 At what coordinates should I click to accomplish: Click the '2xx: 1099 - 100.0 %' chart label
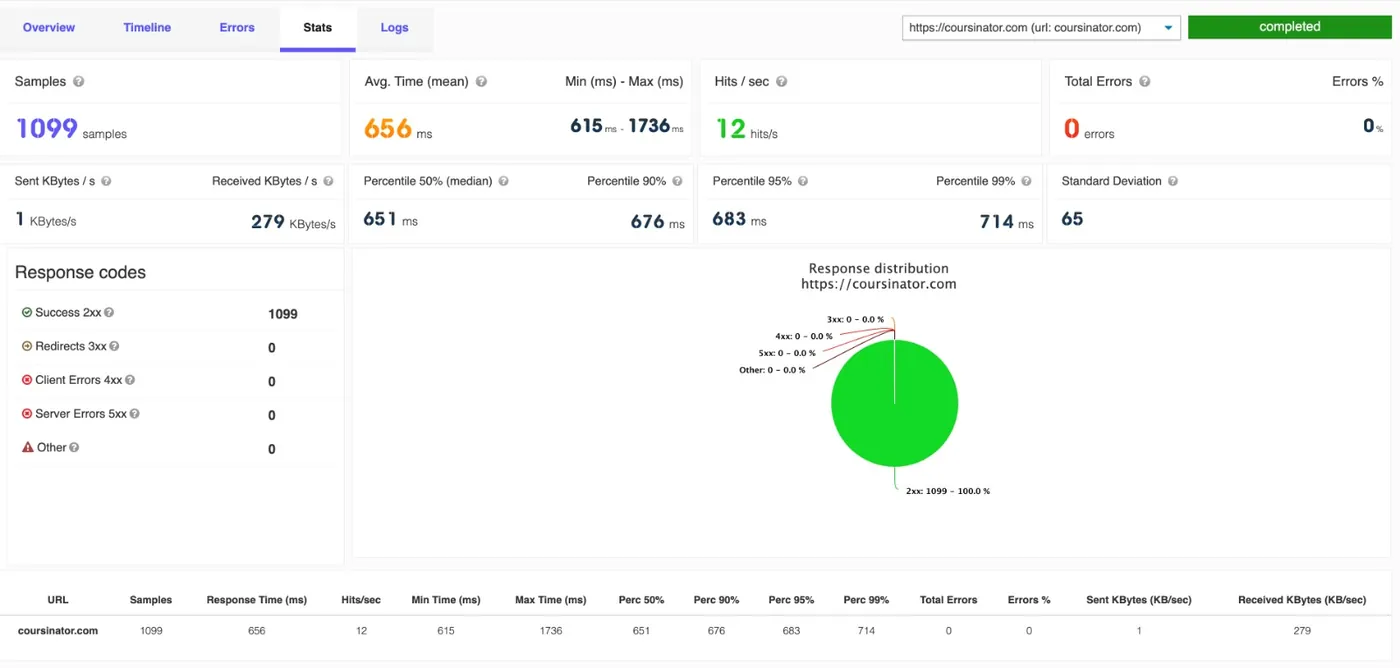pos(948,492)
